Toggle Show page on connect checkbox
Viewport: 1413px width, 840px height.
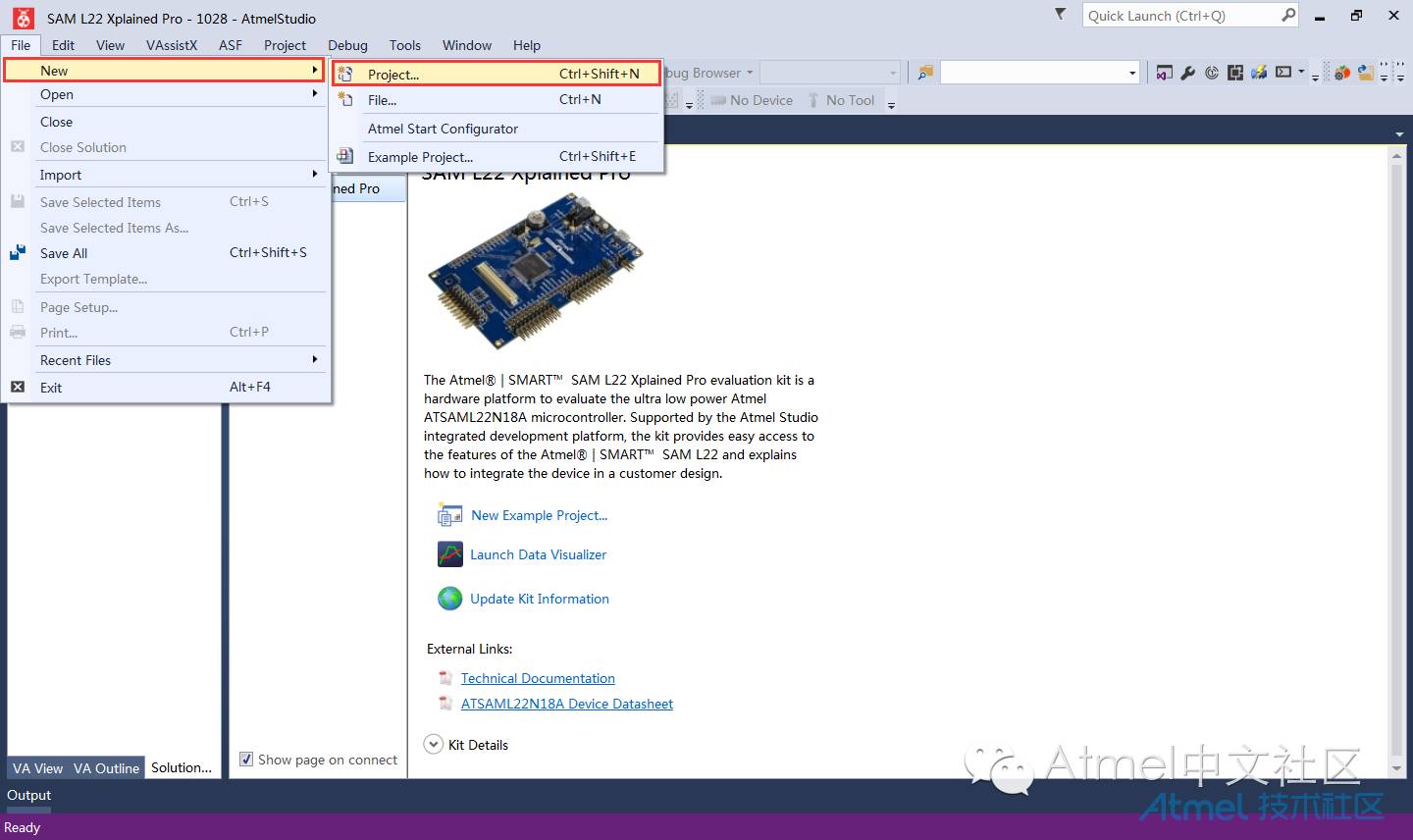(x=246, y=759)
